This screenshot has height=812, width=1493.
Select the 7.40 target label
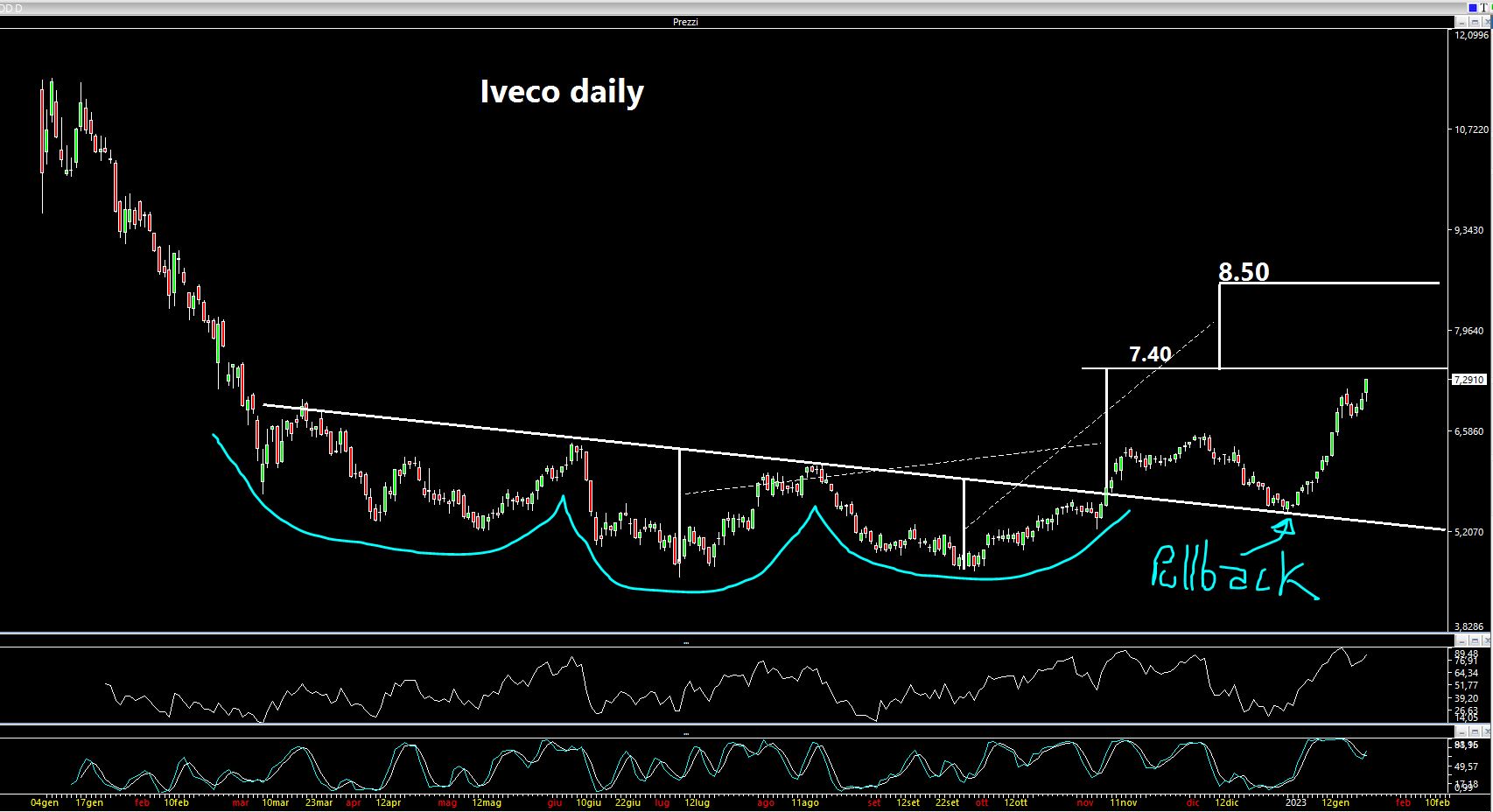pos(1150,354)
